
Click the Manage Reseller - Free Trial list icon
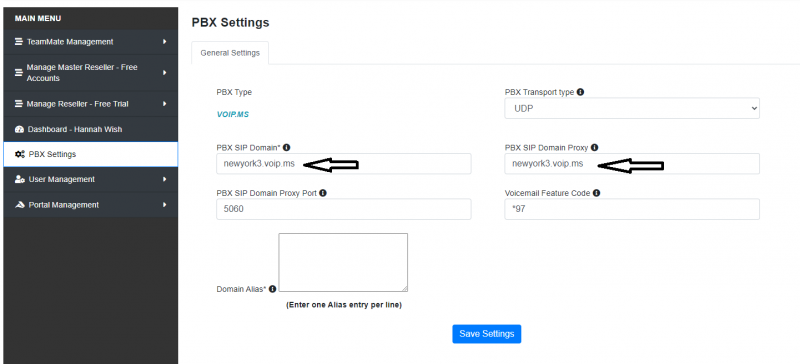click(19, 104)
